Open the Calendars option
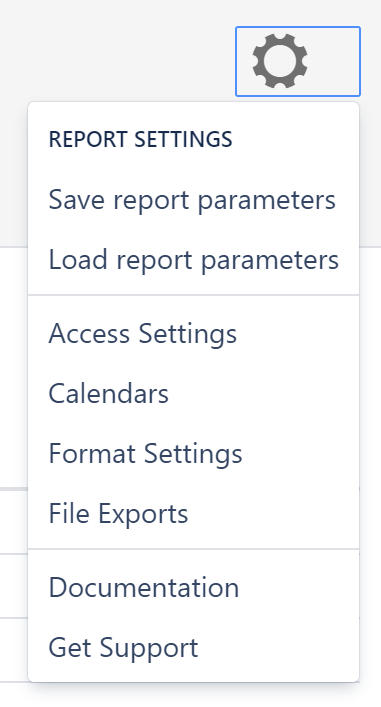The height and width of the screenshot is (707, 381). click(x=193, y=394)
